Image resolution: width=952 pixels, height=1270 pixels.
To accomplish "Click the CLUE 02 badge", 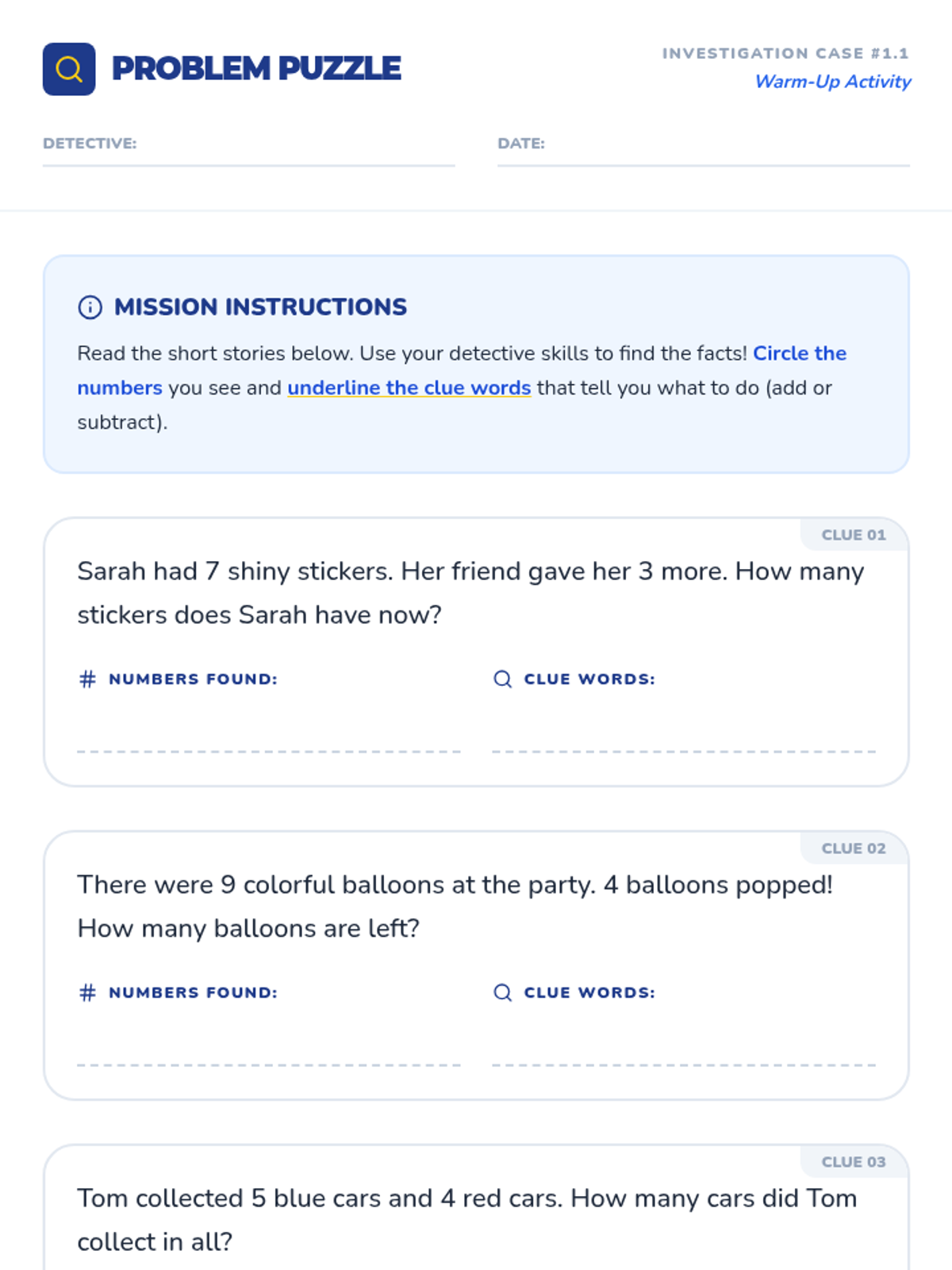I will 853,849.
